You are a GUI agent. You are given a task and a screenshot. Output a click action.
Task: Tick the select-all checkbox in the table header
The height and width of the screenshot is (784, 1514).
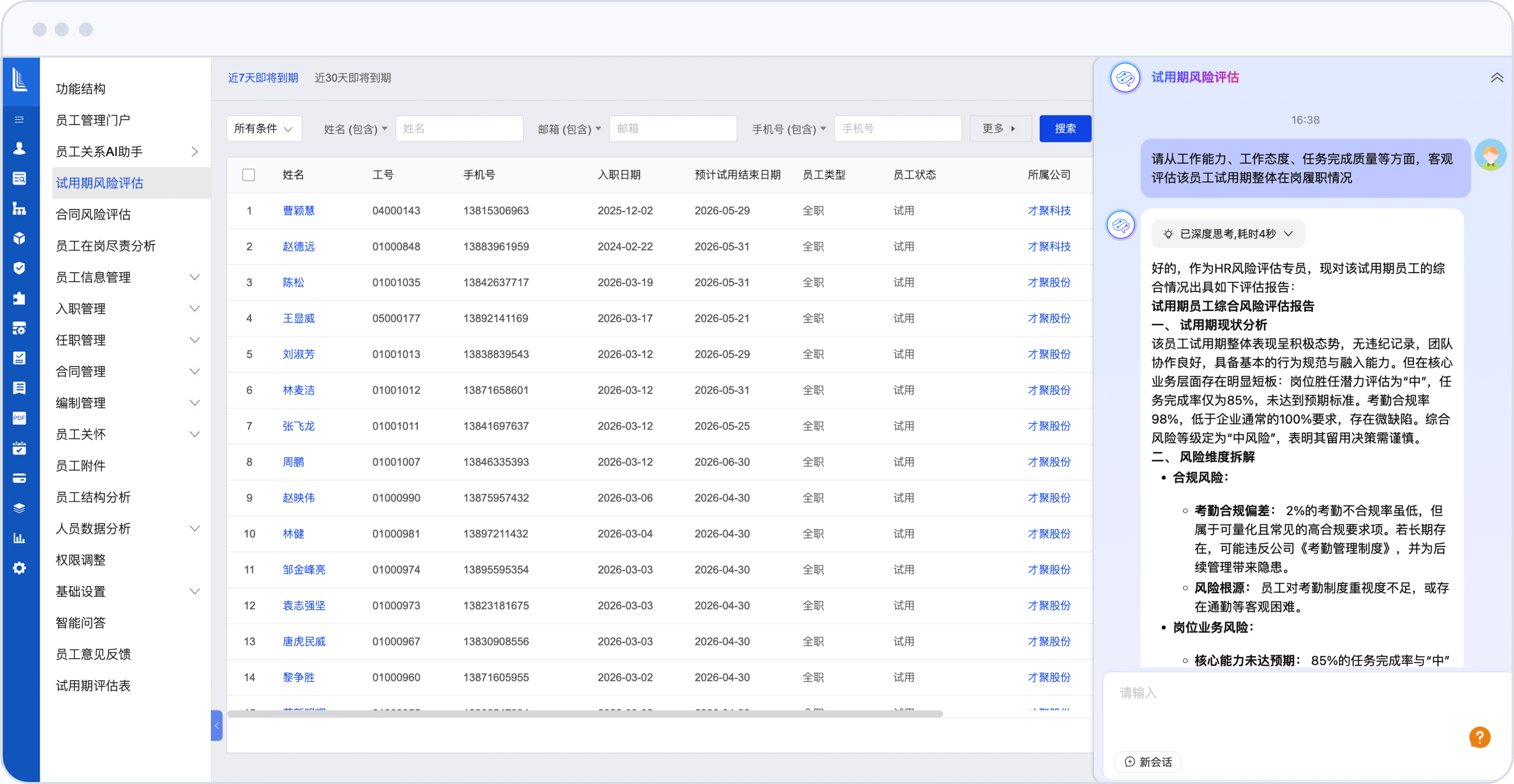(249, 175)
